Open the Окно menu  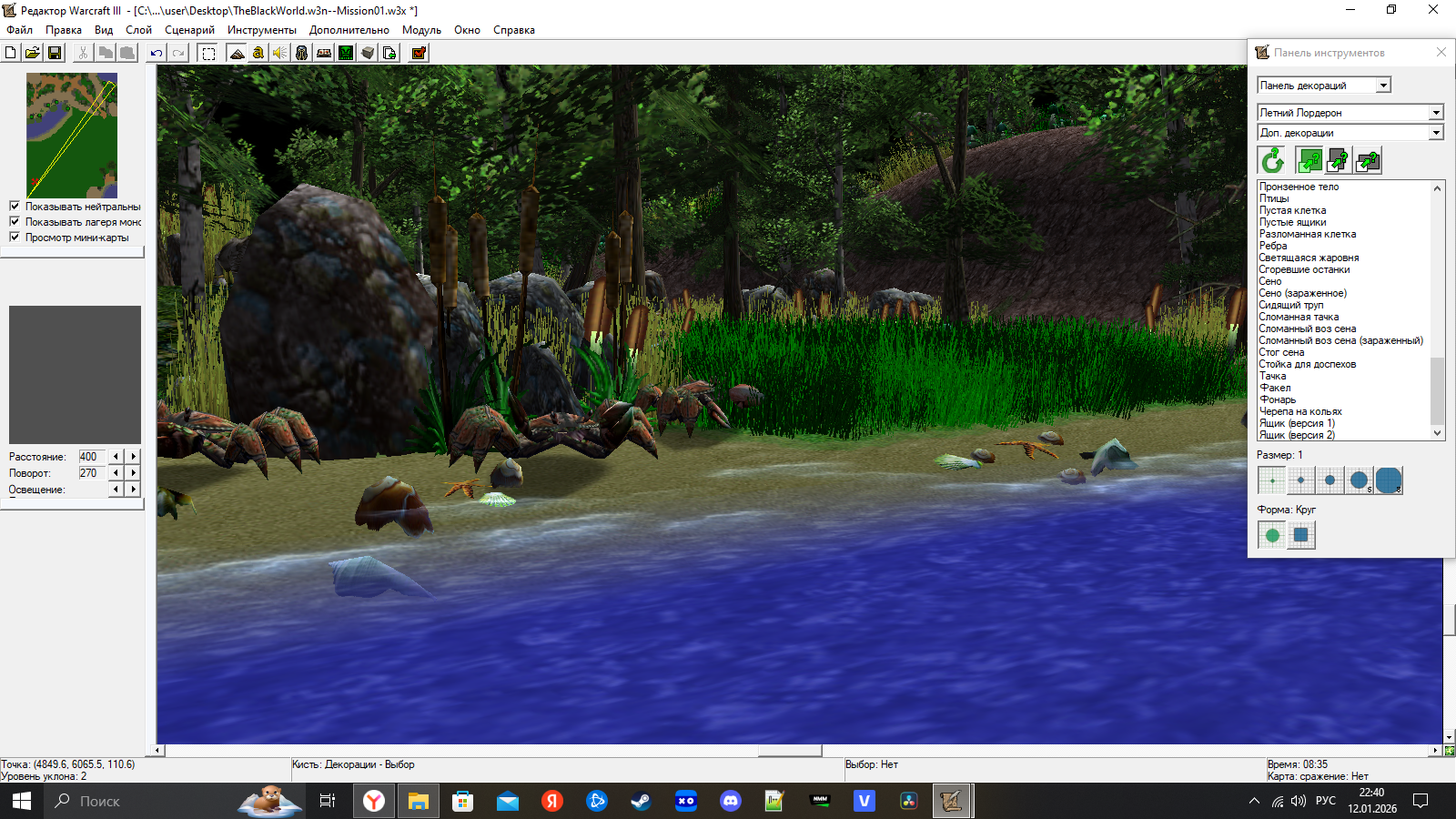tap(468, 30)
